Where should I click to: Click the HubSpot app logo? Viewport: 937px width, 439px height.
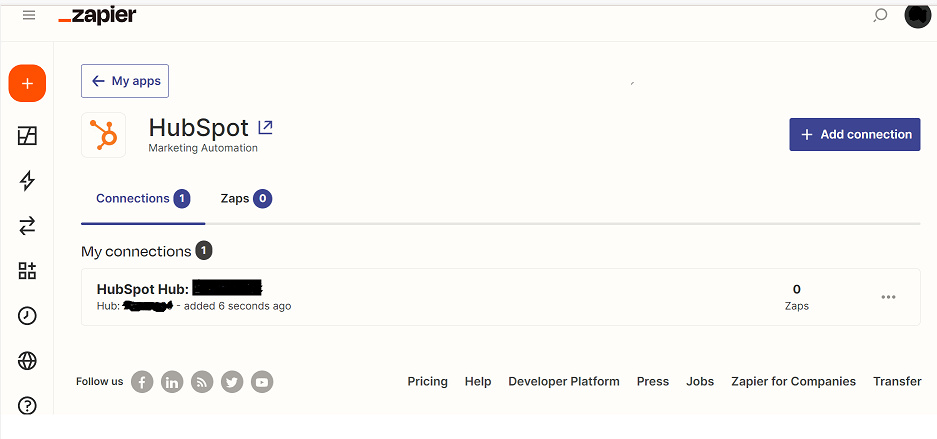[x=103, y=135]
